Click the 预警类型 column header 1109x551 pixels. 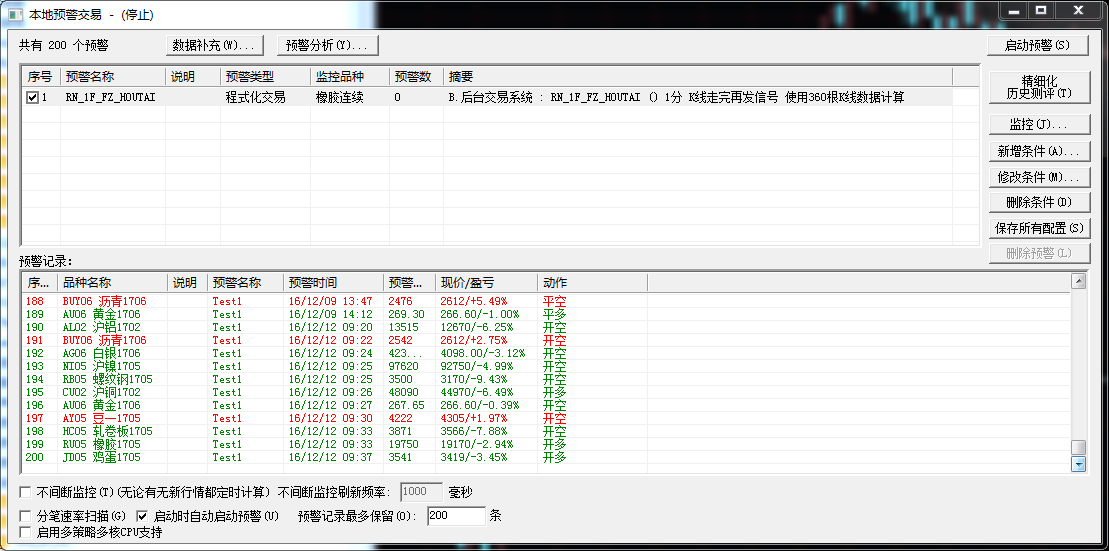point(265,76)
